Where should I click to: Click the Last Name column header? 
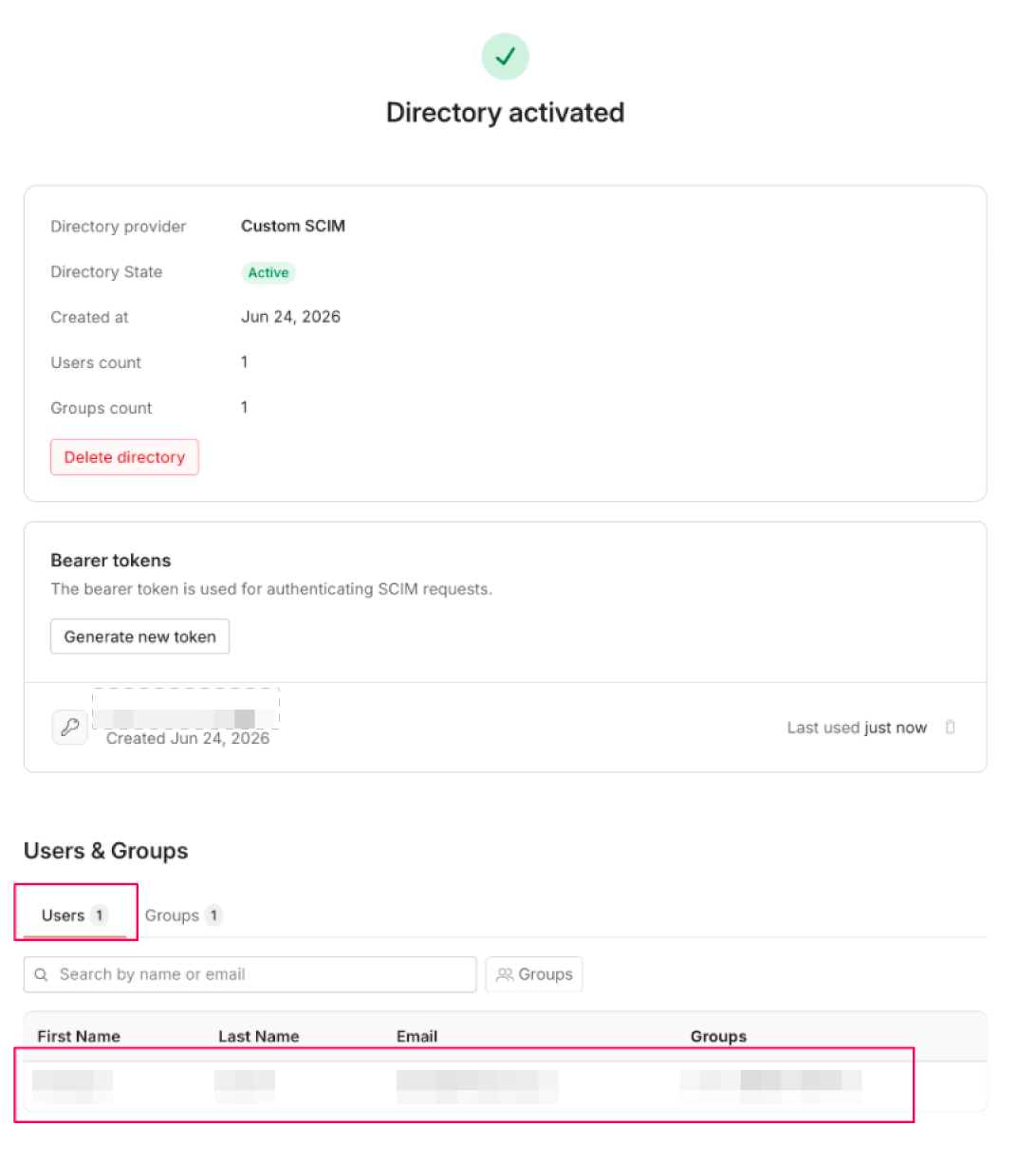pyautogui.click(x=258, y=1036)
